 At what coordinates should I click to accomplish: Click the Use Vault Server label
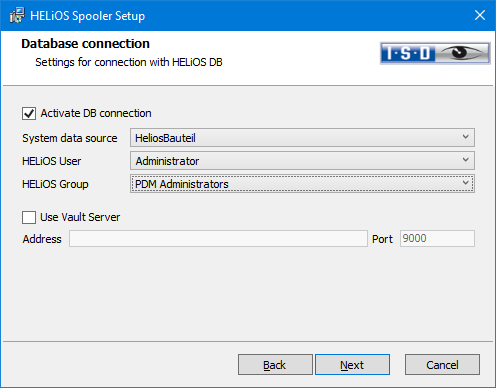80,217
